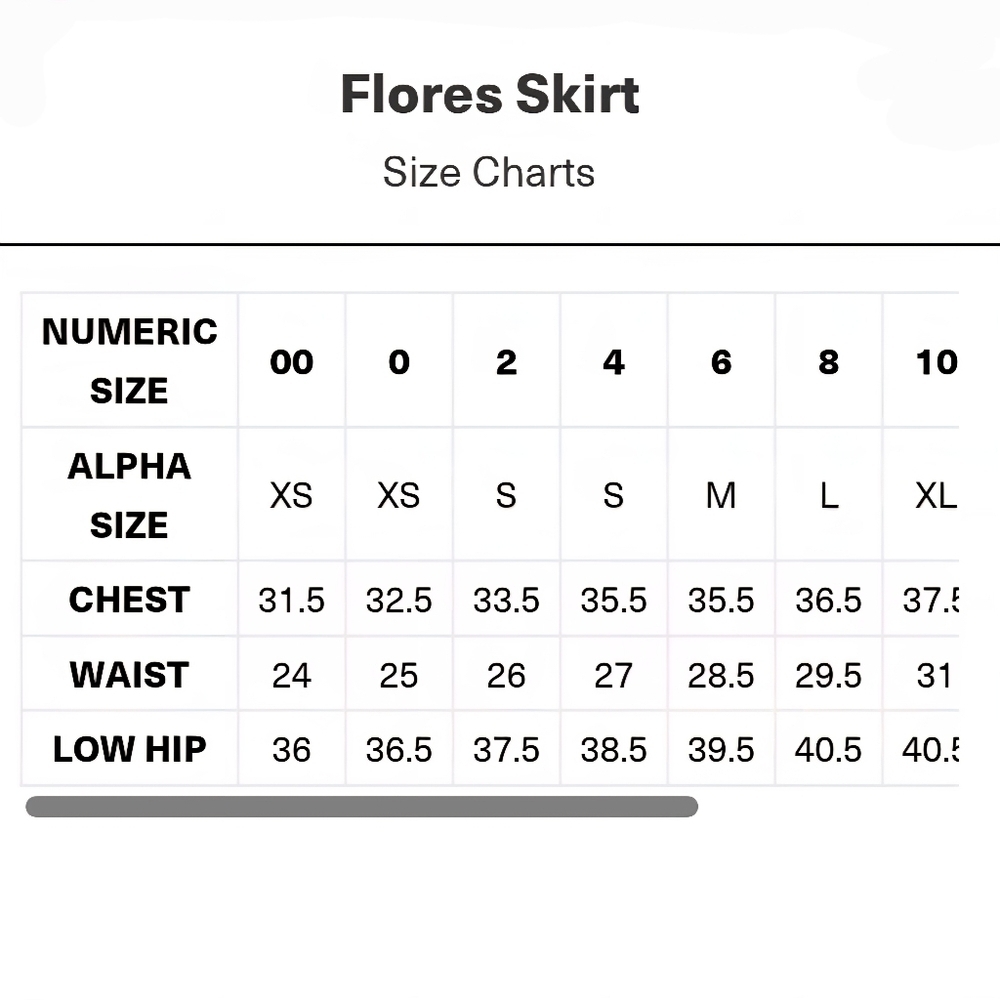This screenshot has height=1000, width=1000.
Task: Click the XL alpha size cell
Action: [922, 495]
